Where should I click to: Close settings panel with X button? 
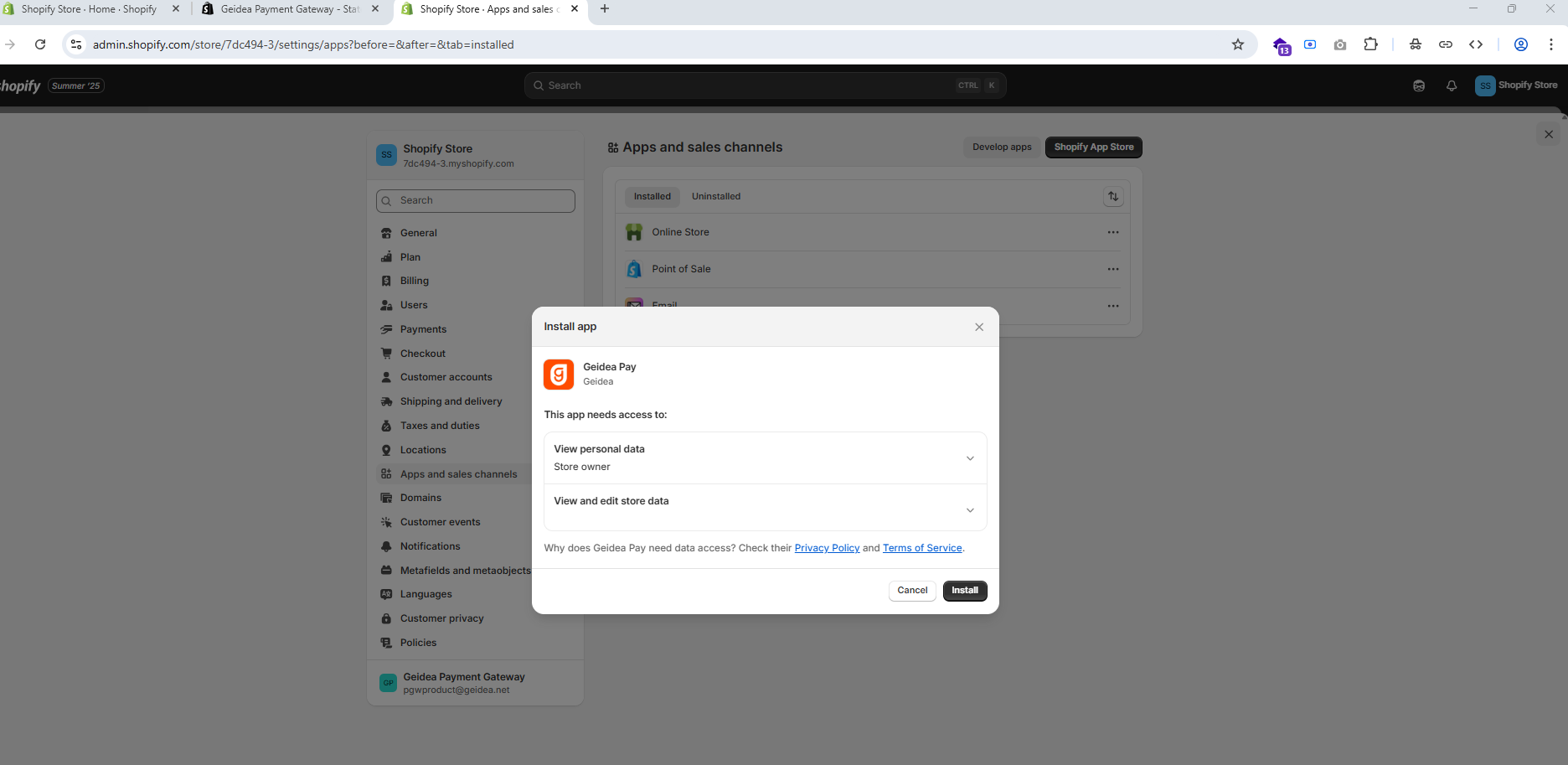1549,134
